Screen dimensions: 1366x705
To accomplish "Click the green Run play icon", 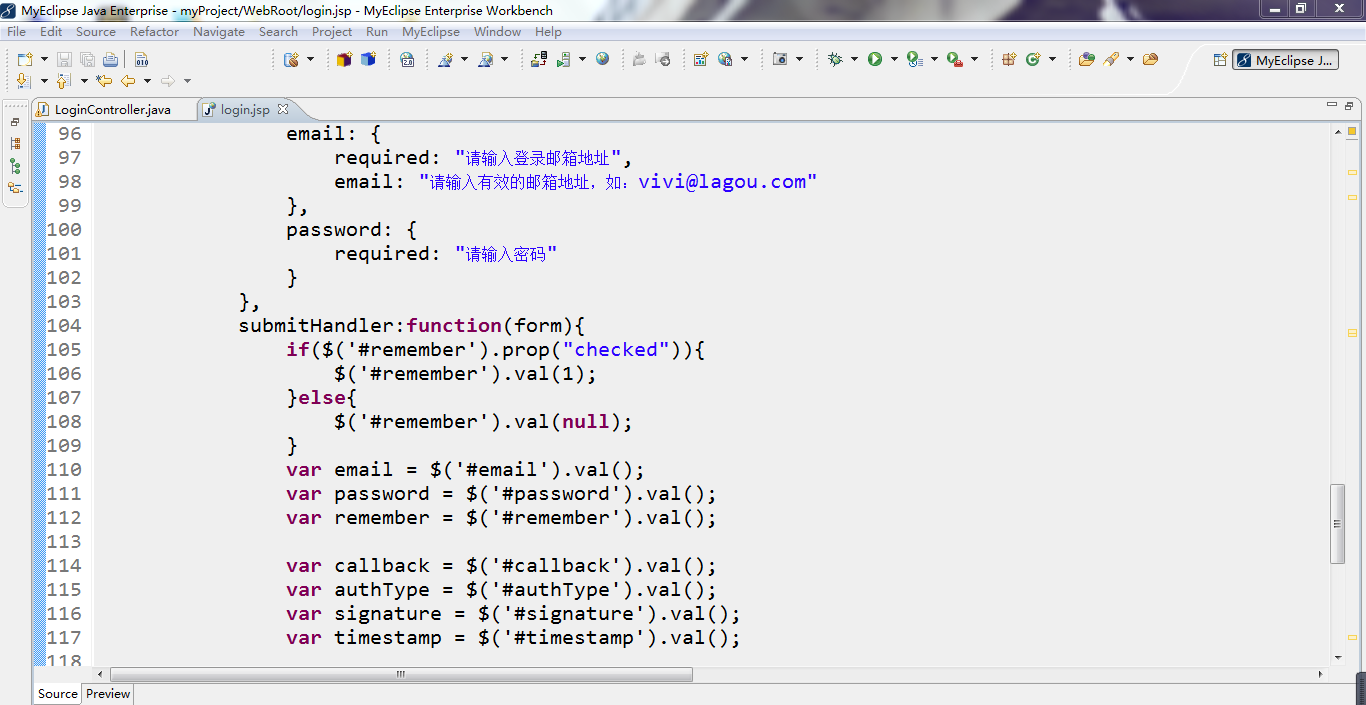I will point(875,60).
